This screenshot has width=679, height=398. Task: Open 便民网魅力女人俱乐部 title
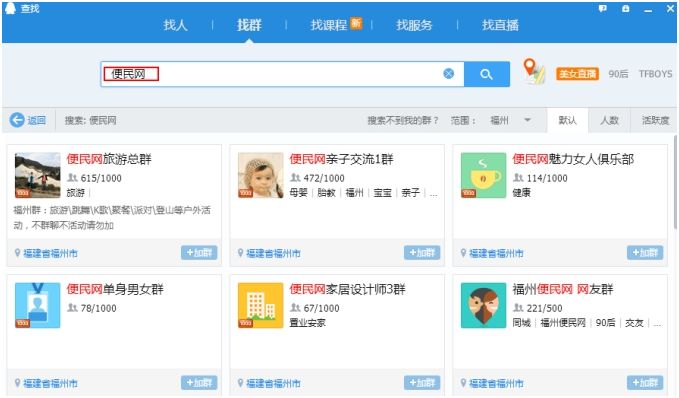(x=573, y=159)
